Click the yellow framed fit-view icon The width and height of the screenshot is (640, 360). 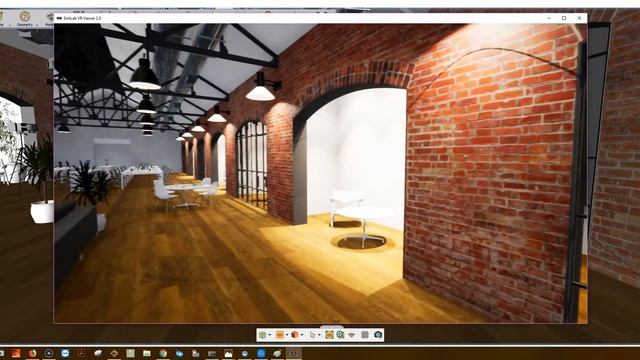329,335
